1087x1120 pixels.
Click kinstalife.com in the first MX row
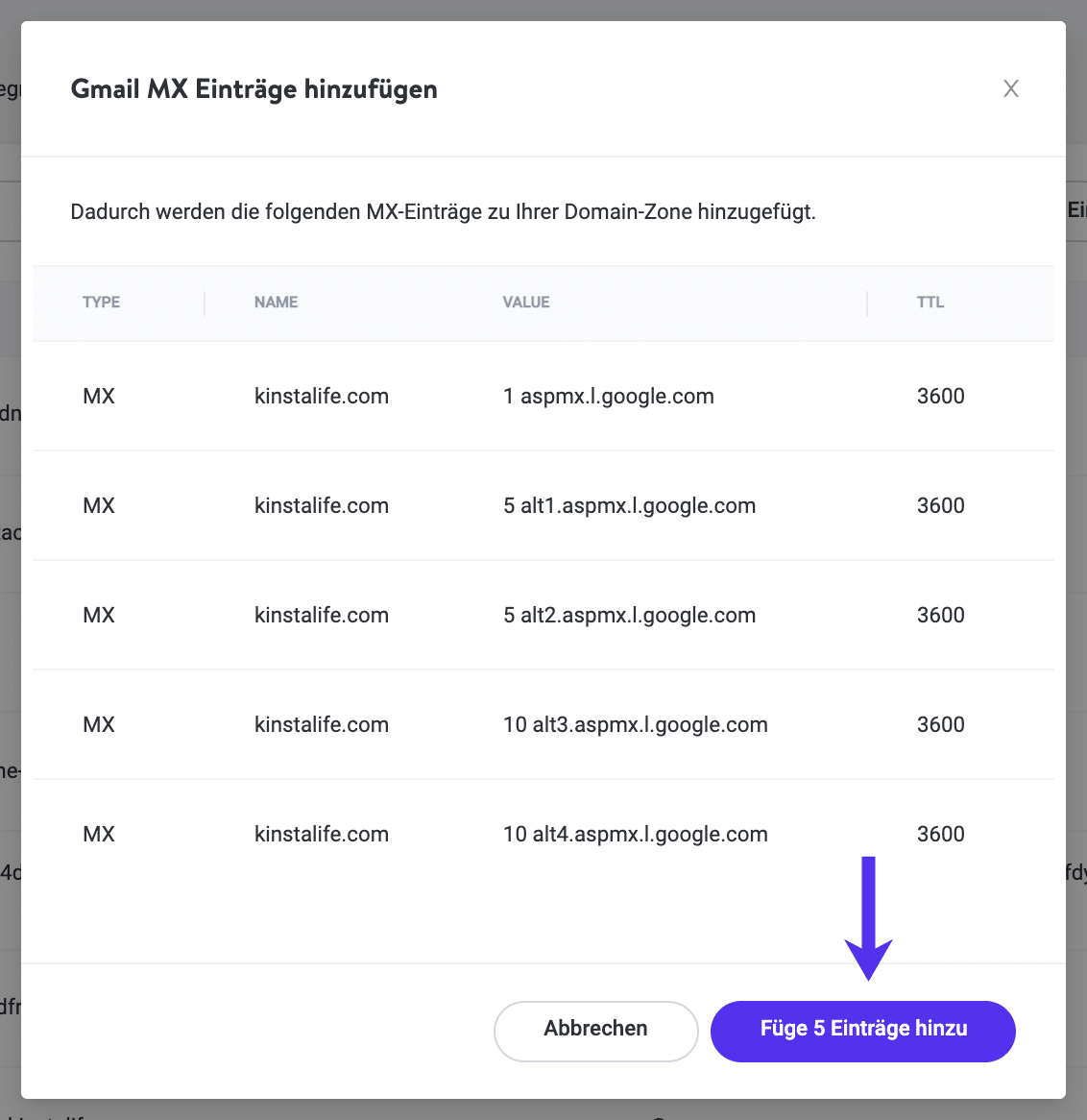322,396
